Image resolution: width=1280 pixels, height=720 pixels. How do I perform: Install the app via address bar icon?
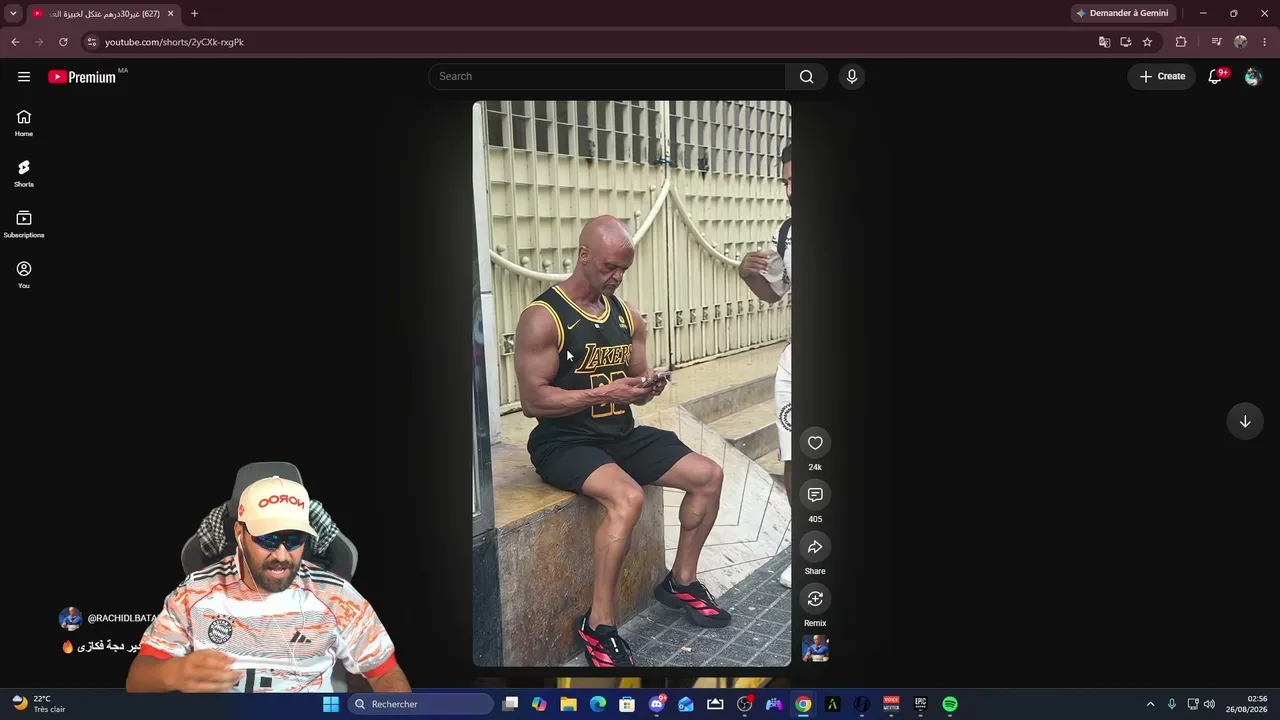coord(1126,42)
